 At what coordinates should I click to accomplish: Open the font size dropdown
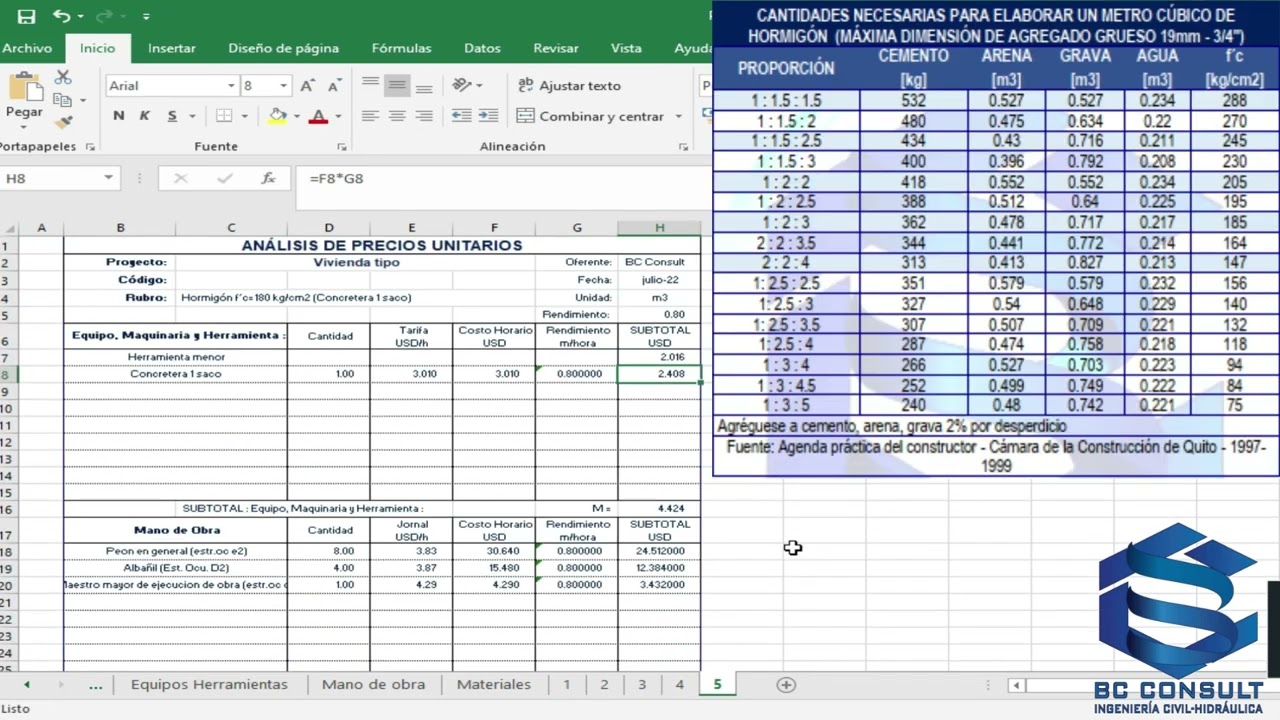point(283,86)
